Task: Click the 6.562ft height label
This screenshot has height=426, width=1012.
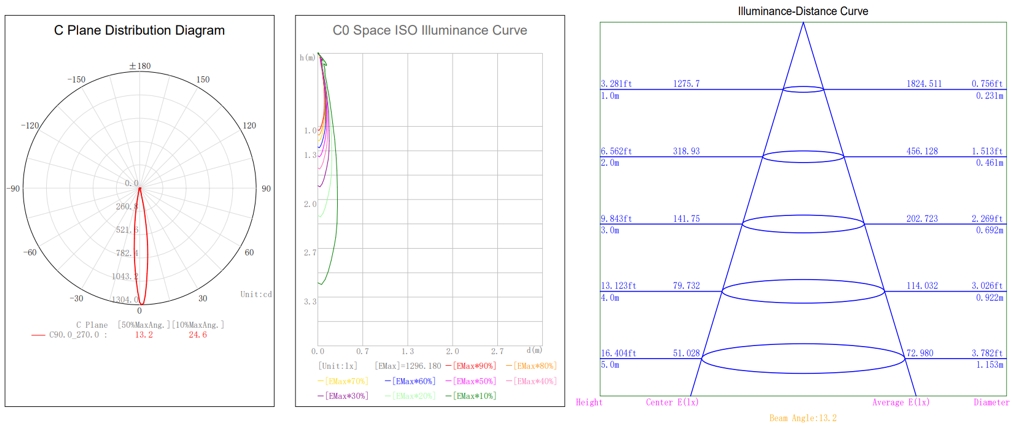Action: click(x=616, y=151)
